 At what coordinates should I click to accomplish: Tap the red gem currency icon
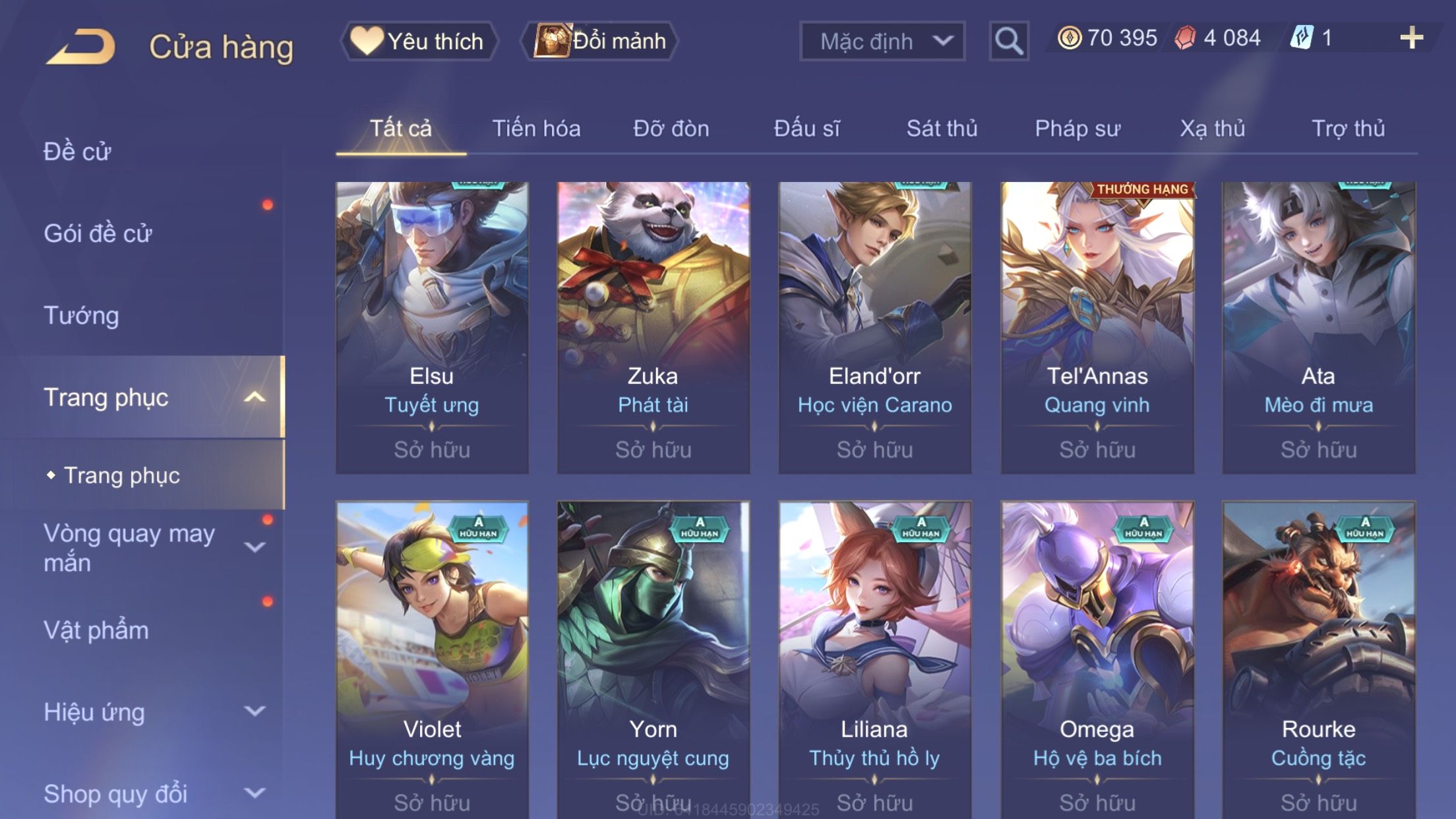point(1185,38)
